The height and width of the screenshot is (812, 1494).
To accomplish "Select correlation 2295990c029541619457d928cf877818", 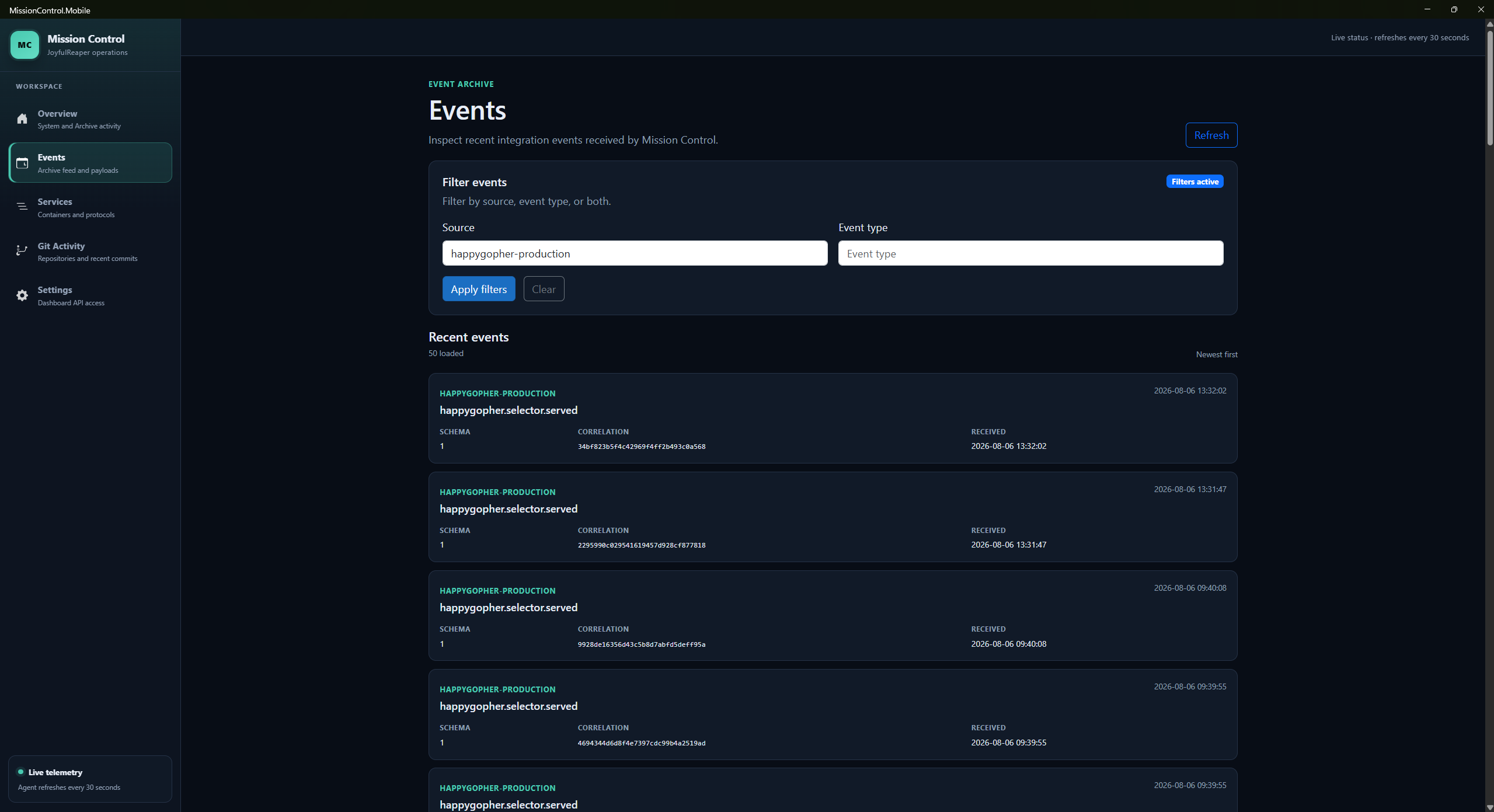I will pos(641,545).
